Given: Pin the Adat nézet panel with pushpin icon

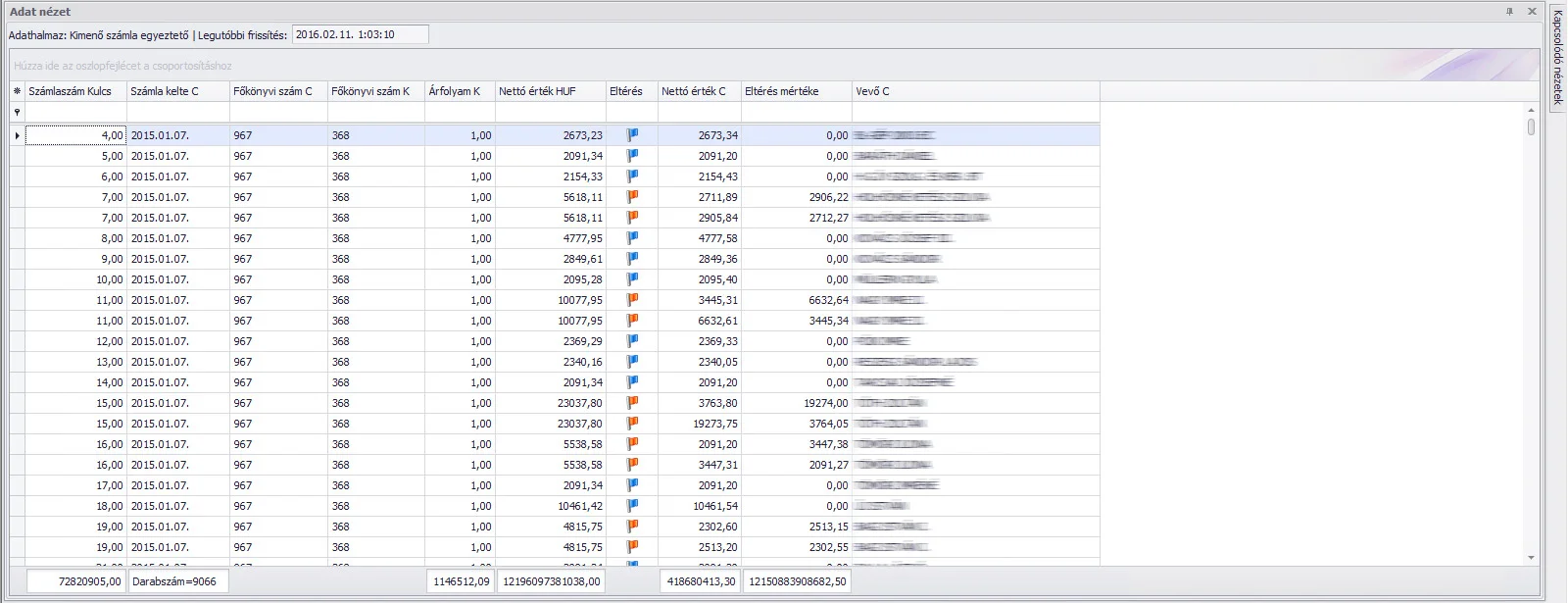Looking at the screenshot, I should (1509, 12).
